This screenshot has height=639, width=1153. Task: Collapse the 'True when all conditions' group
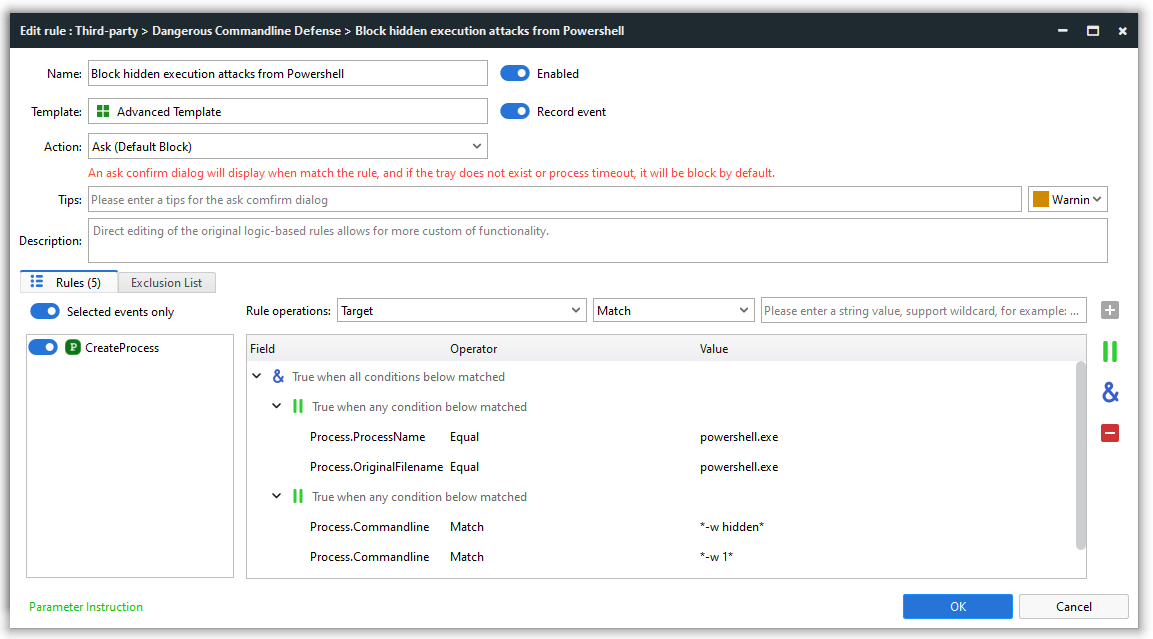[x=258, y=377]
